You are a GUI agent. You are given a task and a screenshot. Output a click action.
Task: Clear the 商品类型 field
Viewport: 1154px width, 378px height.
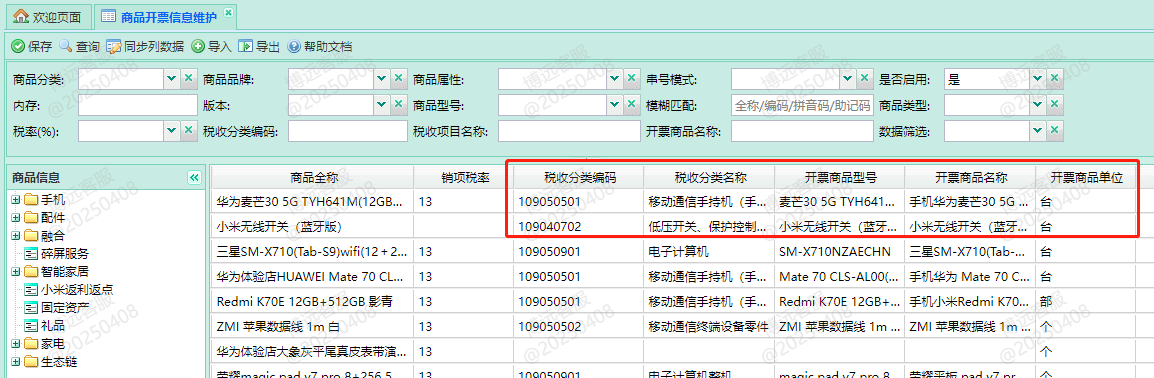coord(1055,105)
